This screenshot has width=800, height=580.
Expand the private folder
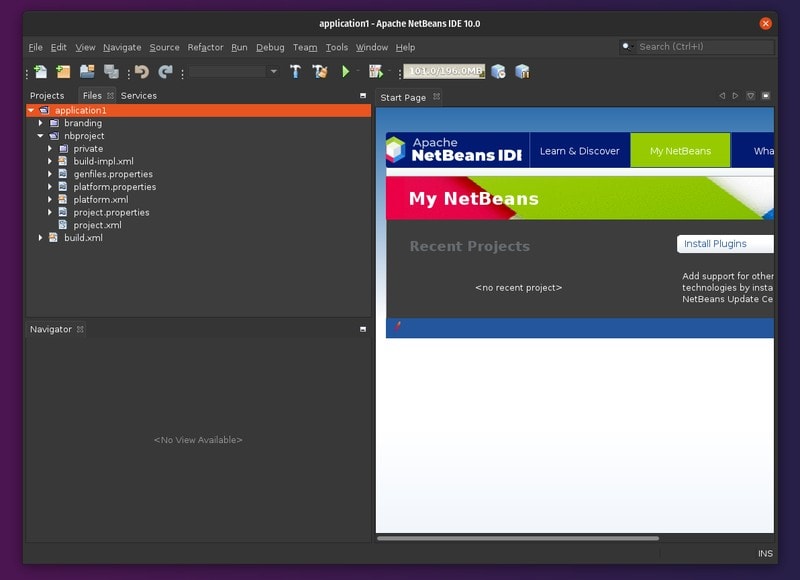(x=49, y=148)
